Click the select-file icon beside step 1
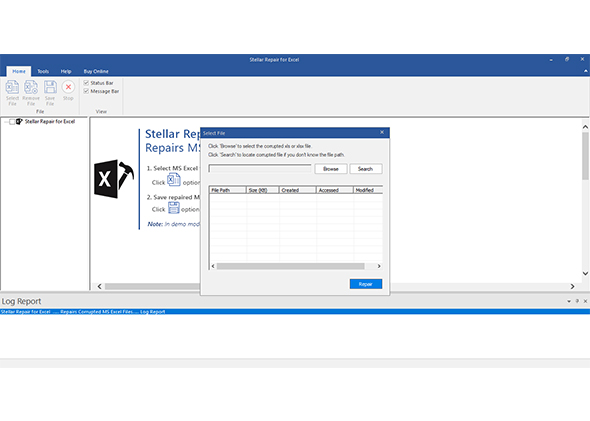This screenshot has width=590, height=421. [174, 179]
